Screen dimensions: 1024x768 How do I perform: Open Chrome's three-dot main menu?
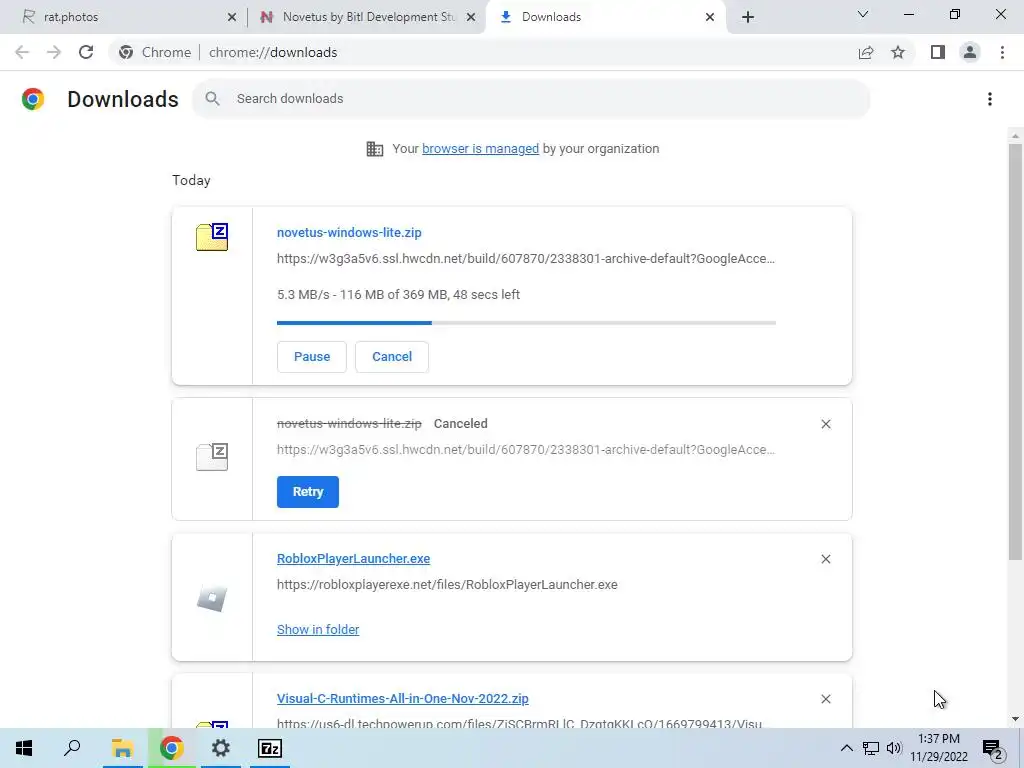[1002, 52]
